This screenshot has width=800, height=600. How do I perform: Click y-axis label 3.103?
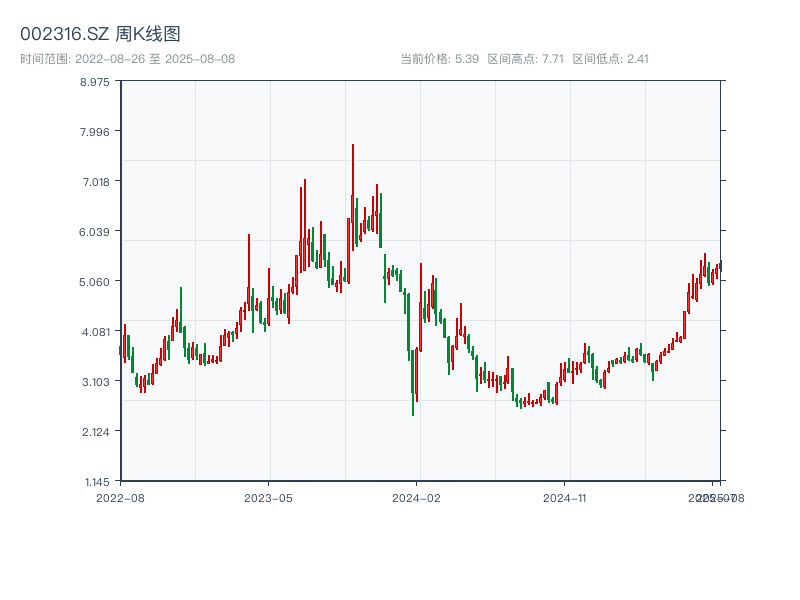96,382
